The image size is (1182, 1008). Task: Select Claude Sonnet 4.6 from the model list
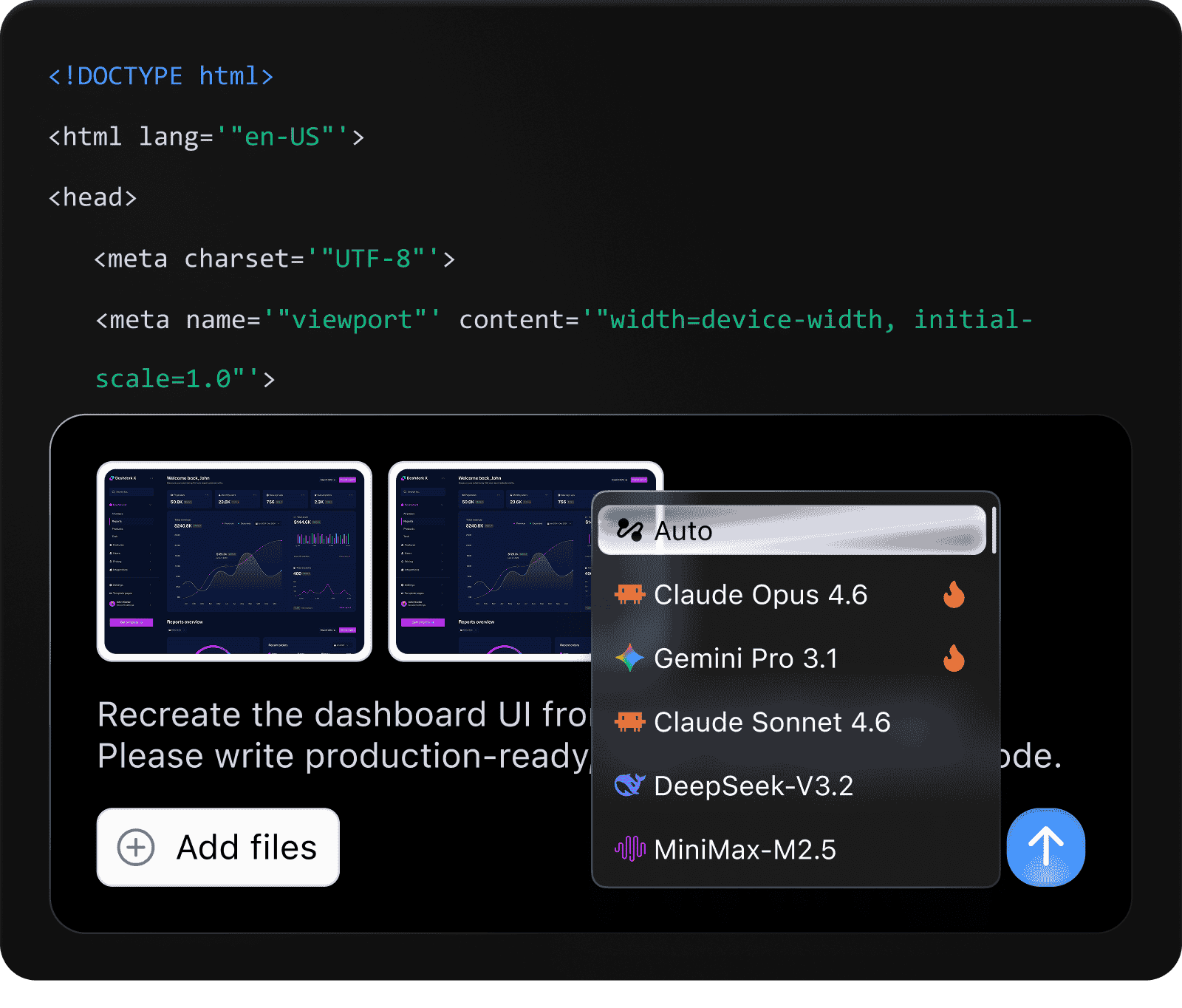click(791, 721)
